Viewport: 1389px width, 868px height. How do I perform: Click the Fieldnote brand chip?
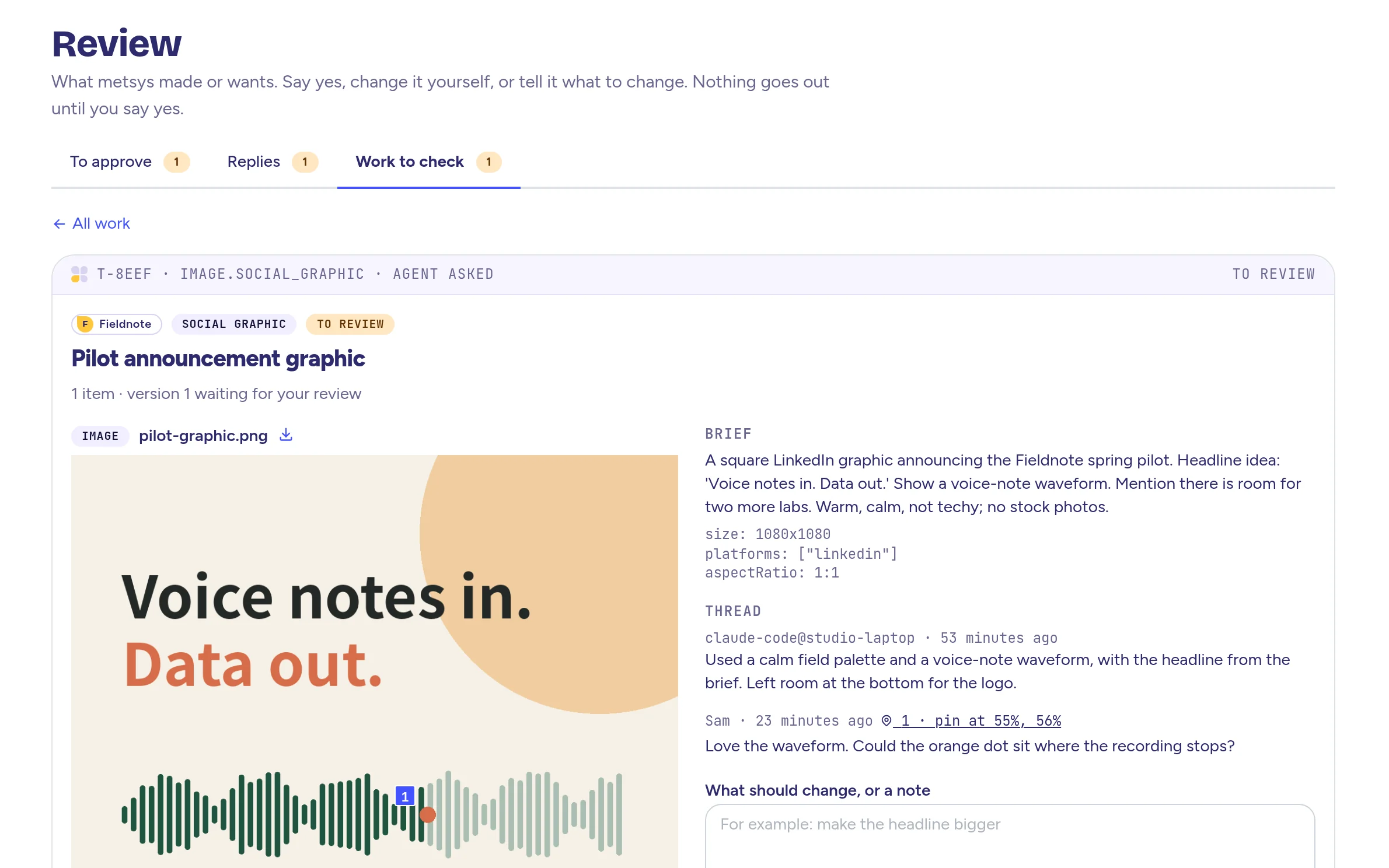[117, 324]
